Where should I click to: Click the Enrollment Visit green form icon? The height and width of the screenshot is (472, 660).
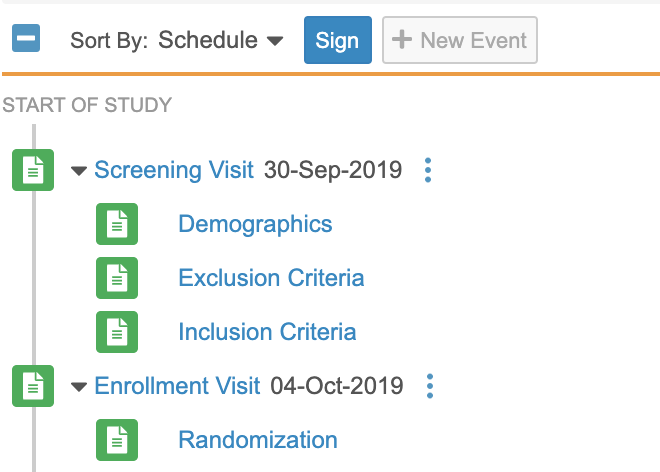(x=33, y=386)
